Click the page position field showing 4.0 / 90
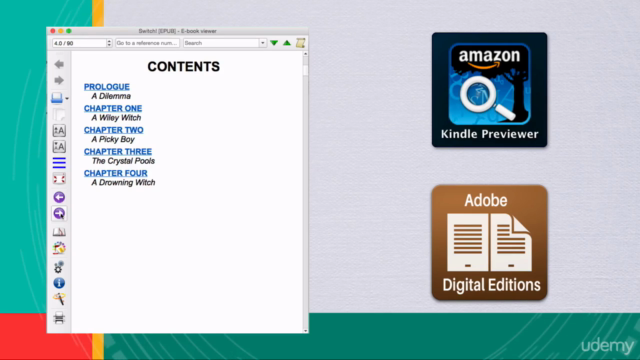640x360 pixels. pyautogui.click(x=79, y=43)
